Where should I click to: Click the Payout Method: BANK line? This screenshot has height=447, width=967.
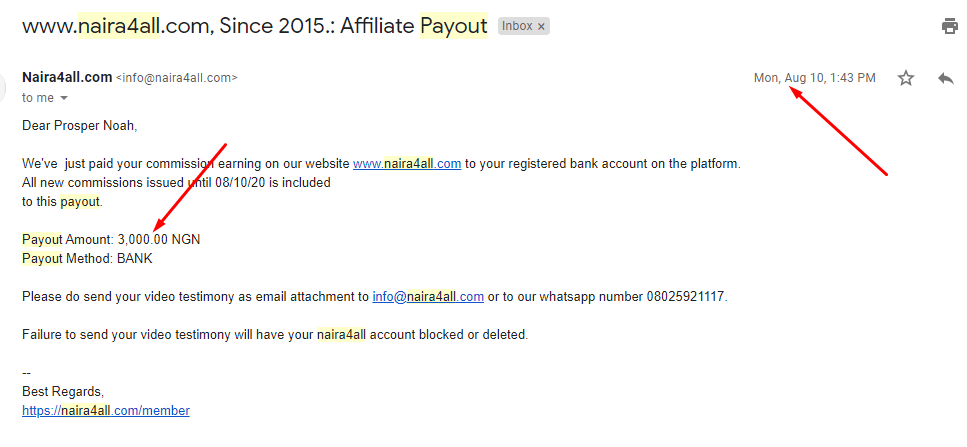click(87, 259)
